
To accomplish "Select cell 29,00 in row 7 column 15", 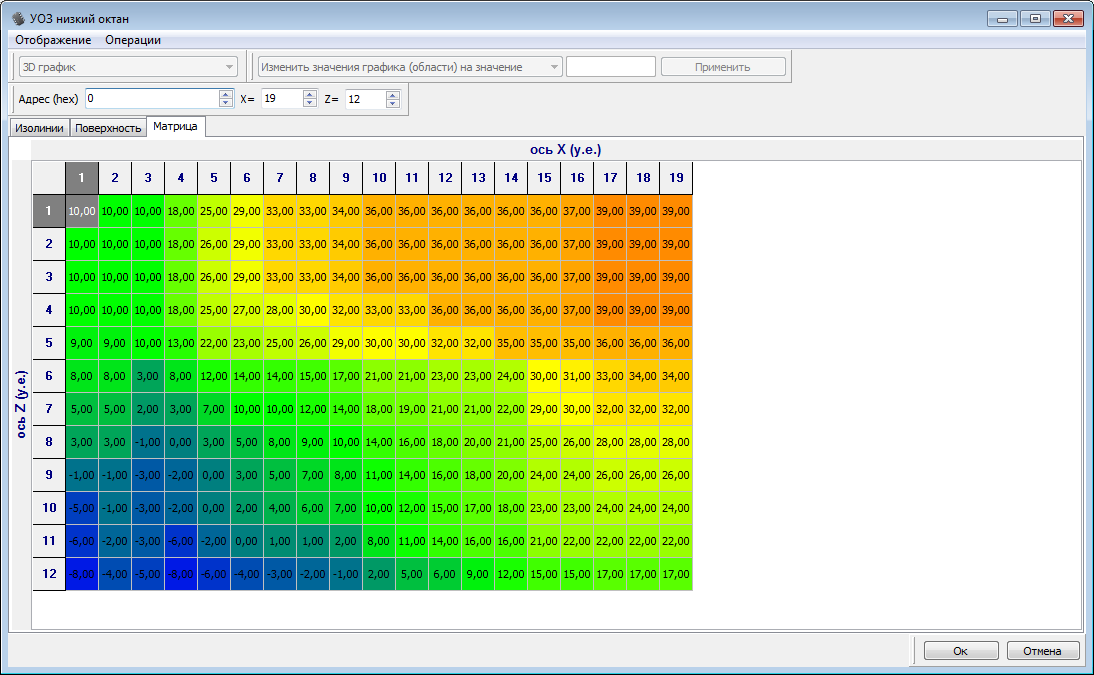I will coord(544,409).
